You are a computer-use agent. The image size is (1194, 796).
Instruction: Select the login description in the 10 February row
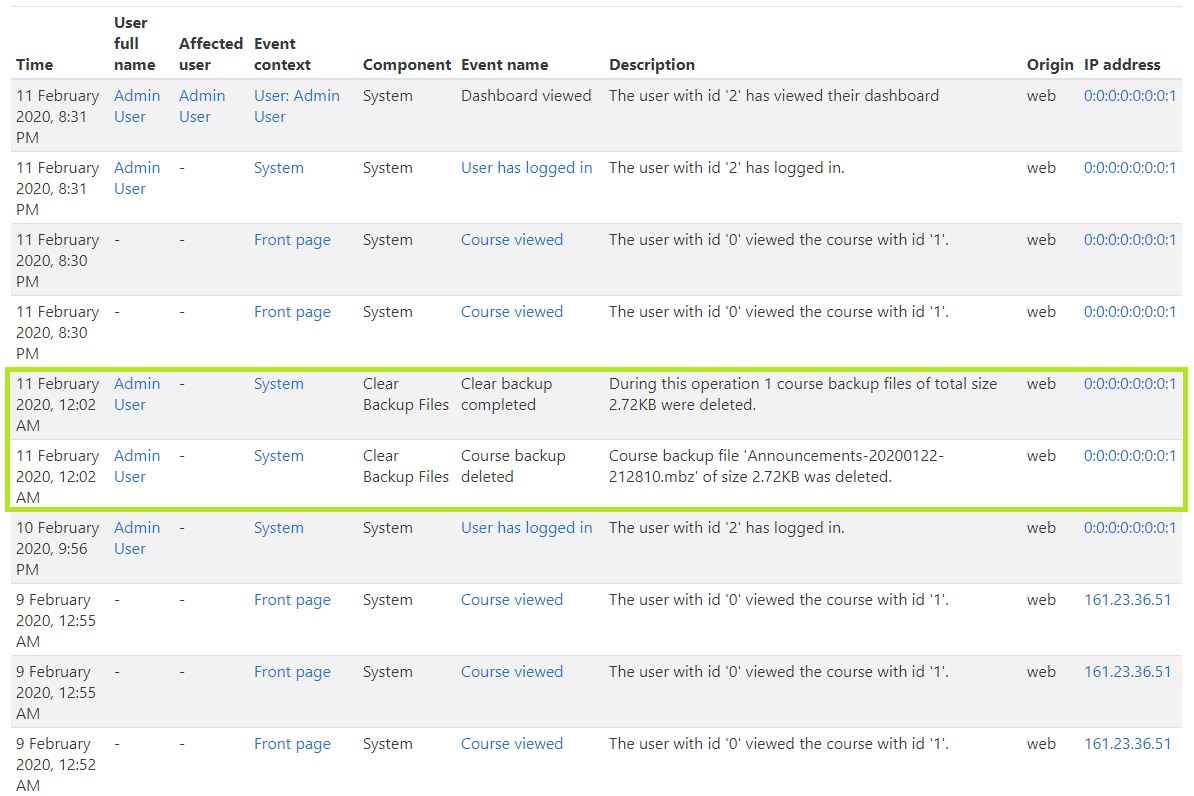pos(726,528)
